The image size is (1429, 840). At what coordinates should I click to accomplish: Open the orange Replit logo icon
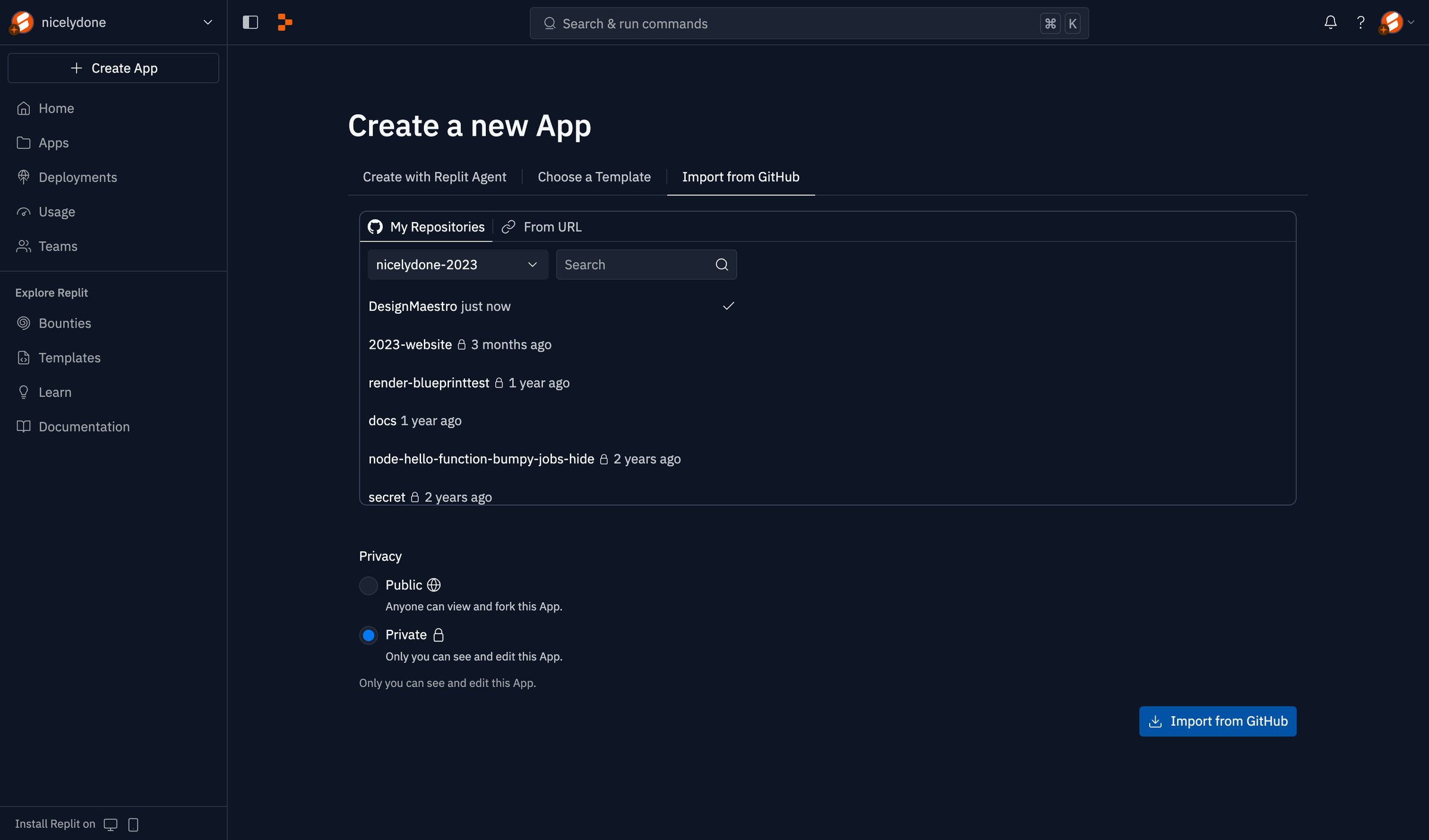pos(285,23)
